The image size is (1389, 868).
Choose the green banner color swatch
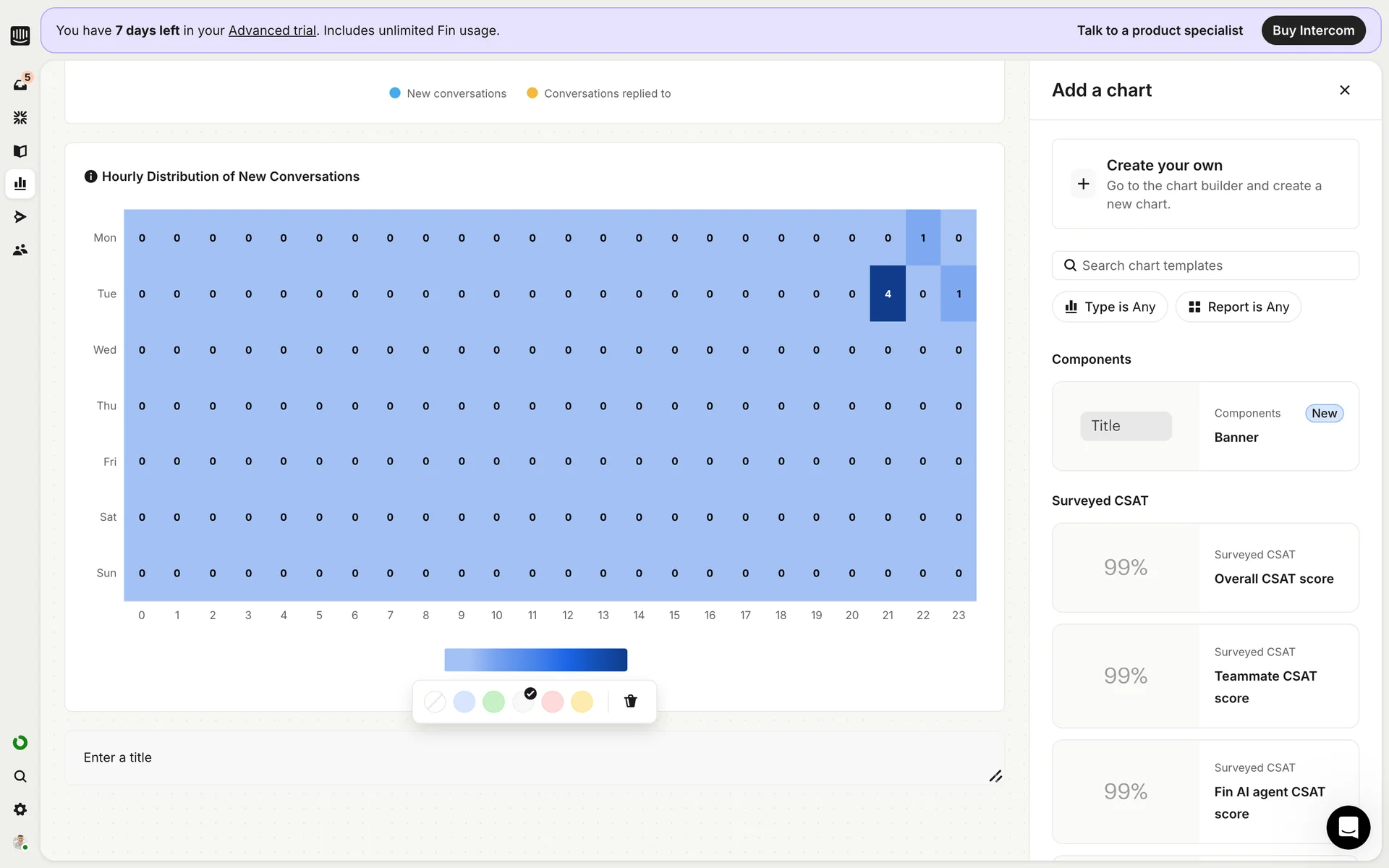tap(493, 702)
